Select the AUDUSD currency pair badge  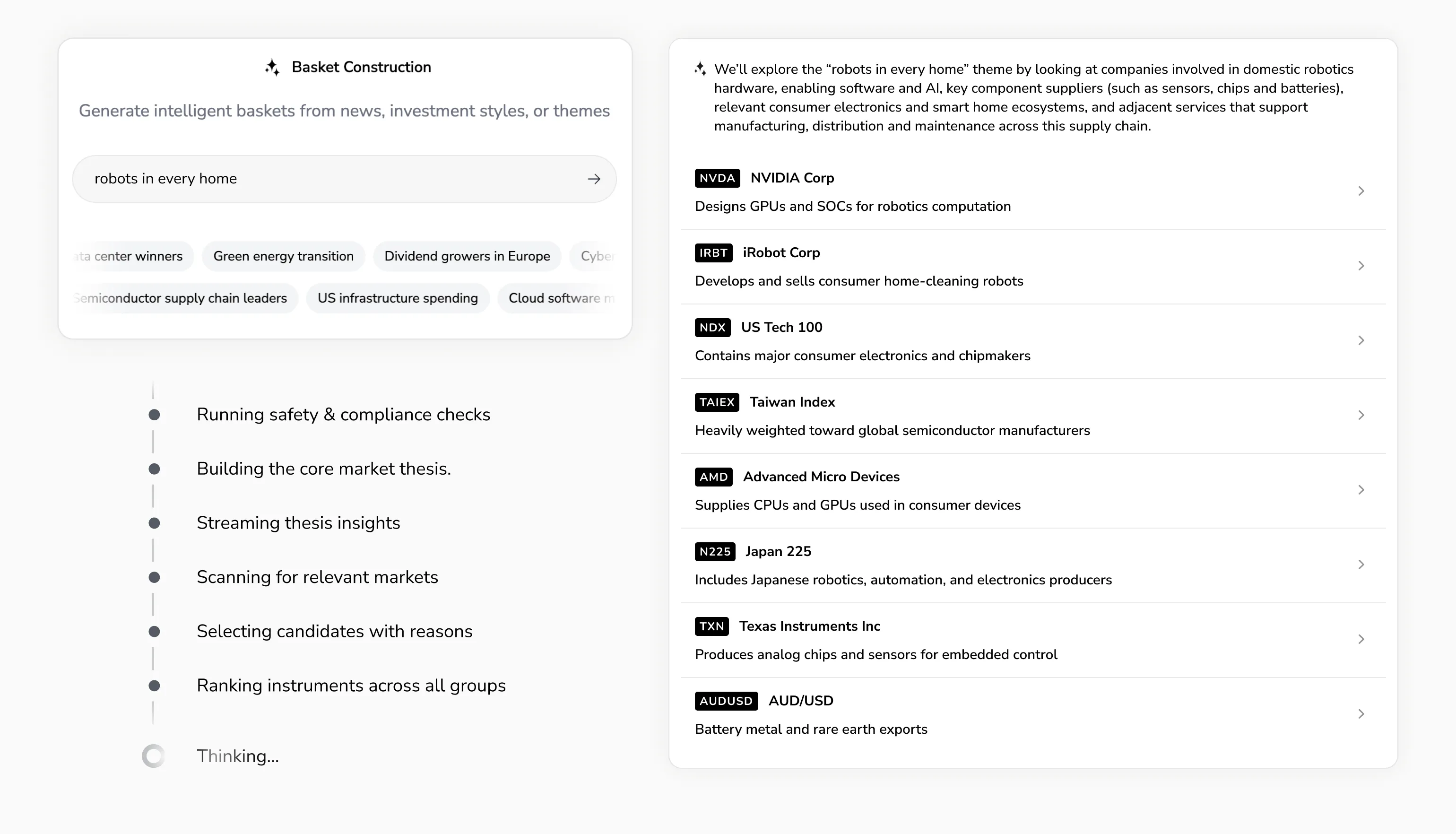tap(726, 701)
